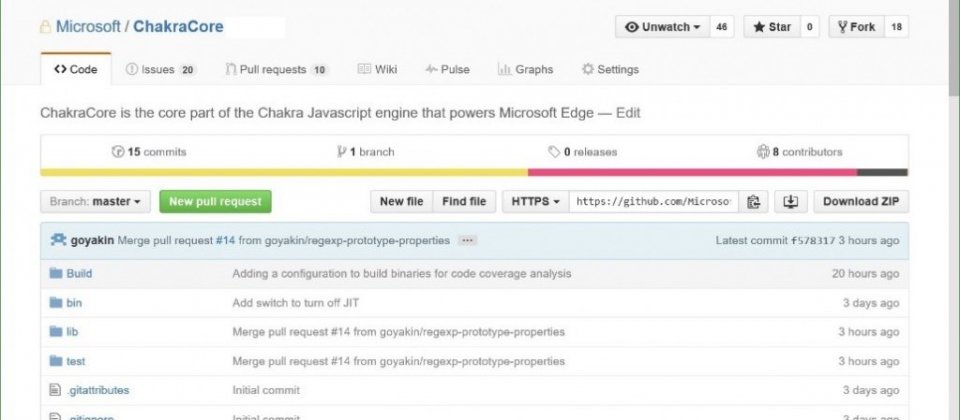Image resolution: width=960 pixels, height=420 pixels.
Task: Open the .gitattributes file
Action: [97, 390]
